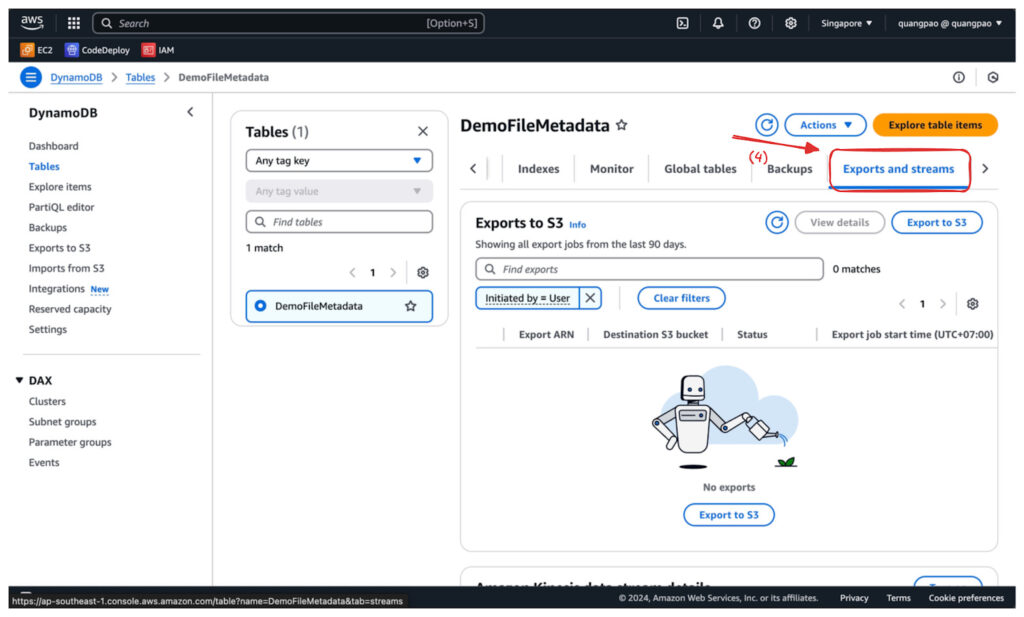Open the Actions dropdown
Screen dimensions: 1024x617
825,124
